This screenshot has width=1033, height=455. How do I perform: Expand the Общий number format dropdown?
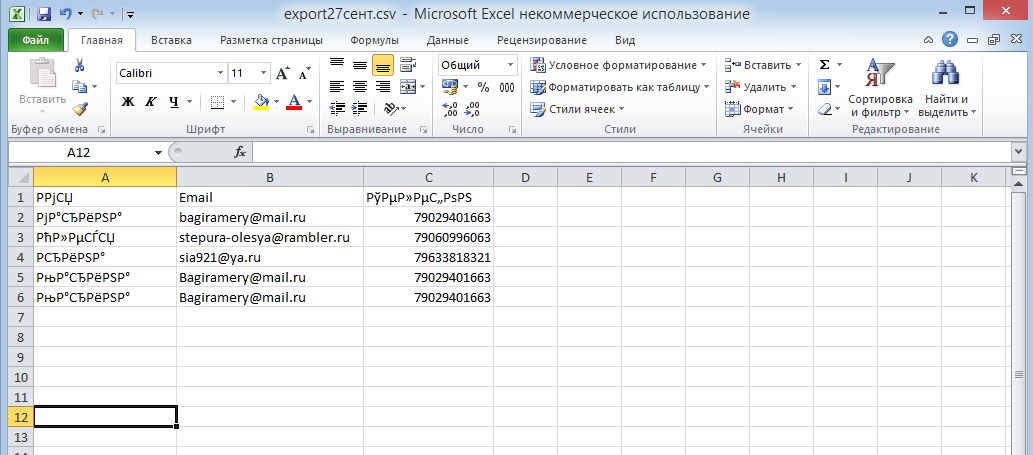pos(510,65)
